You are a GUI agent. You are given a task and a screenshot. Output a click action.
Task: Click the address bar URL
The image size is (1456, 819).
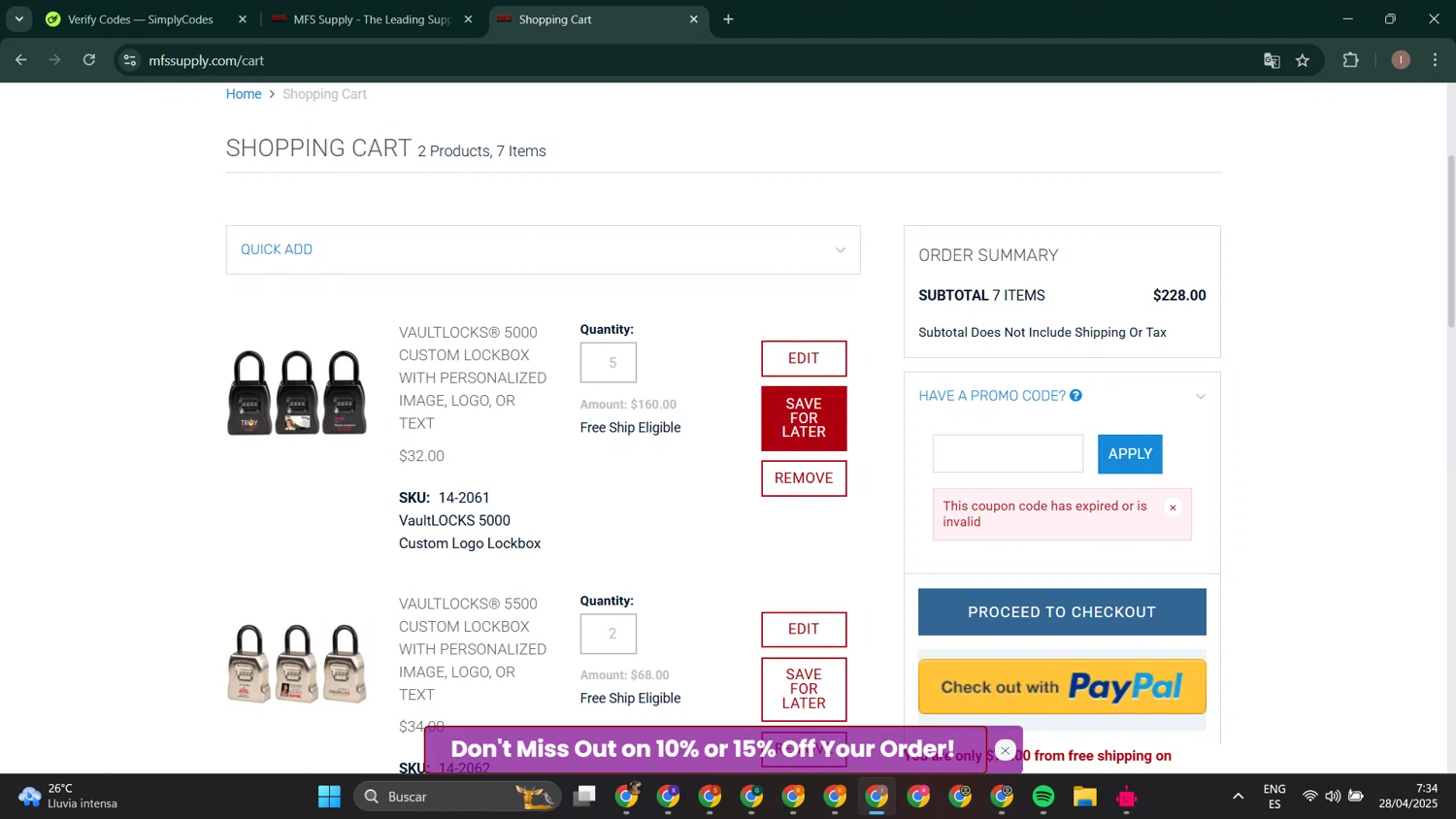point(206,60)
